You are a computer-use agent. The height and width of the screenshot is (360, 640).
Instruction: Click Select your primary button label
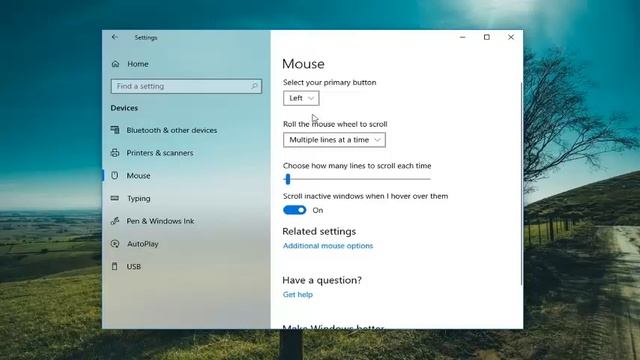click(330, 82)
